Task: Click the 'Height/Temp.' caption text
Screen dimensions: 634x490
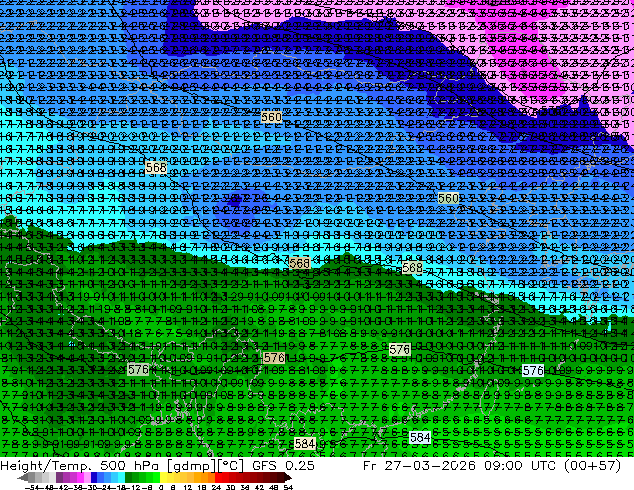Action: pos(47,465)
